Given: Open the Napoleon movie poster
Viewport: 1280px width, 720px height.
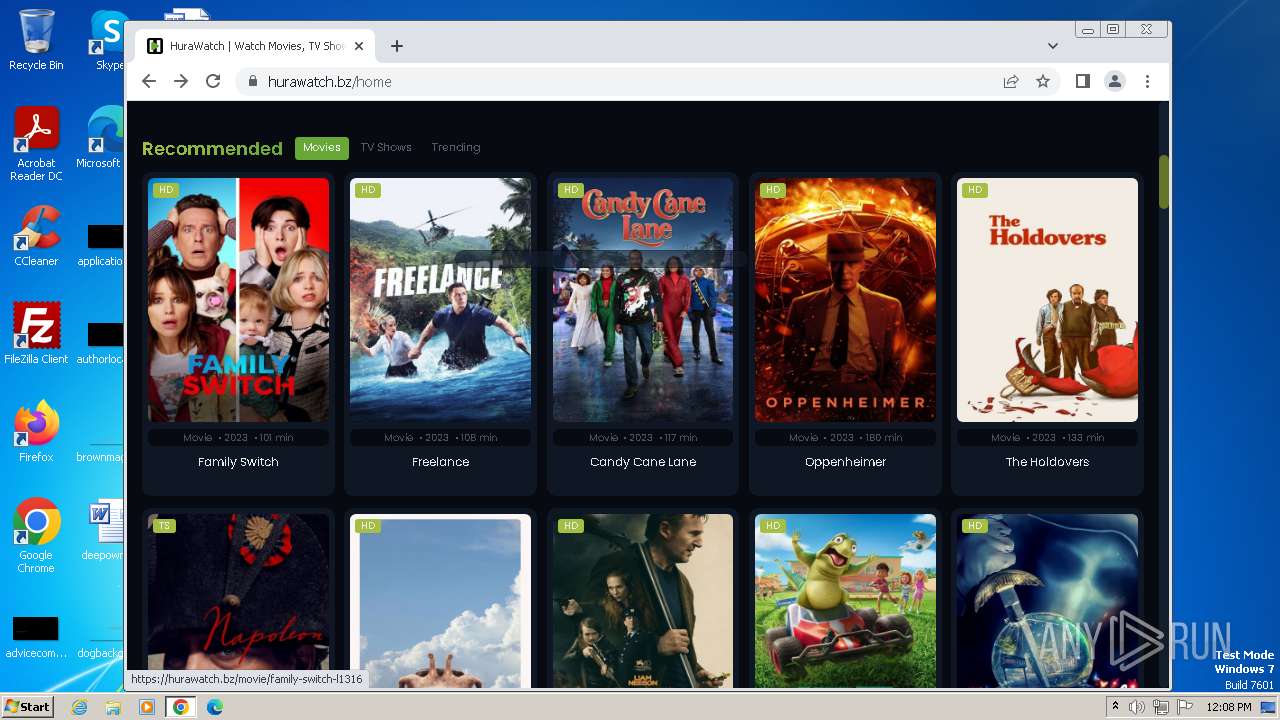Looking at the screenshot, I should pyautogui.click(x=238, y=600).
